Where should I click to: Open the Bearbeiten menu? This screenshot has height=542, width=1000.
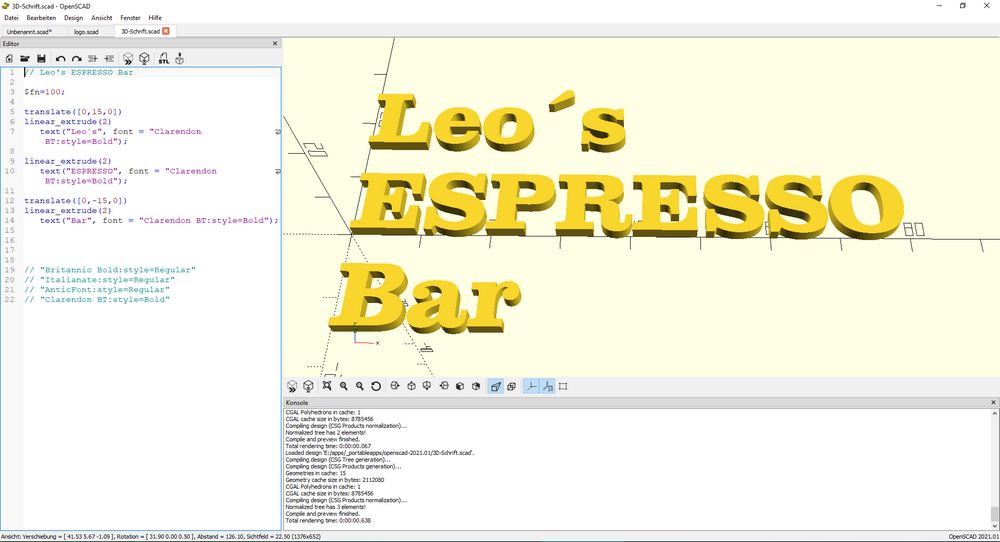41,18
